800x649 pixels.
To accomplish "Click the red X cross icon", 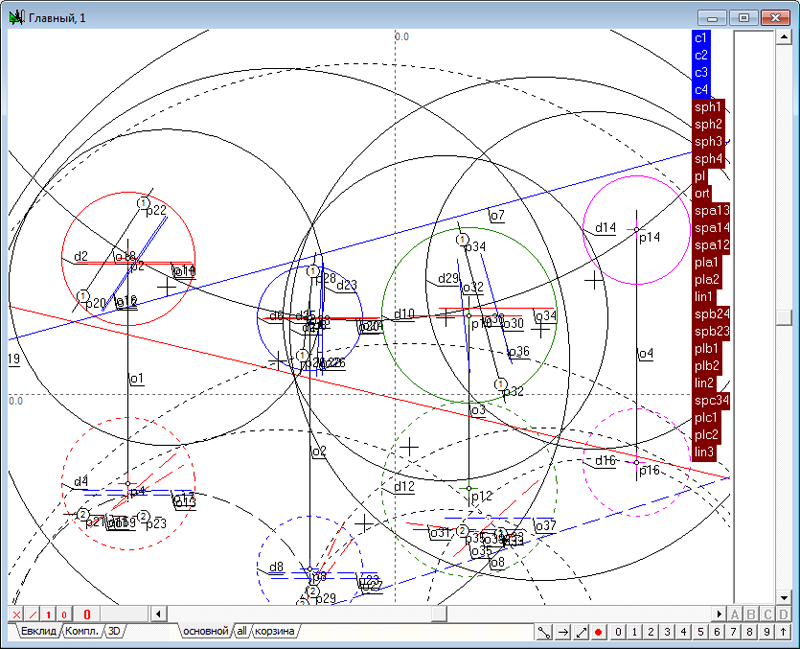I will pyautogui.click(x=16, y=614).
